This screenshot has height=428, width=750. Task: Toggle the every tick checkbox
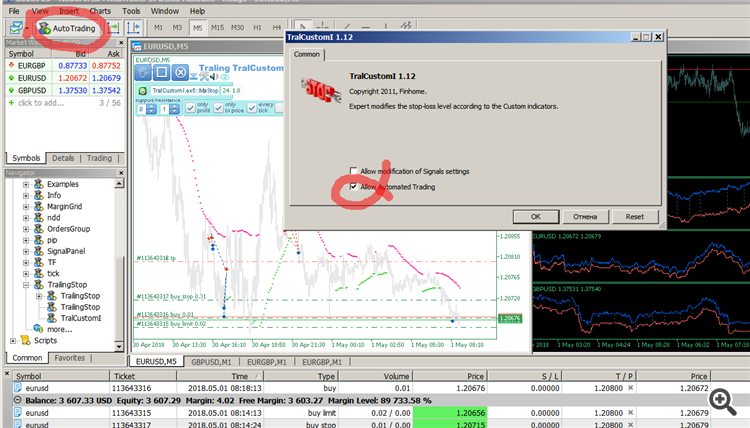pos(252,108)
